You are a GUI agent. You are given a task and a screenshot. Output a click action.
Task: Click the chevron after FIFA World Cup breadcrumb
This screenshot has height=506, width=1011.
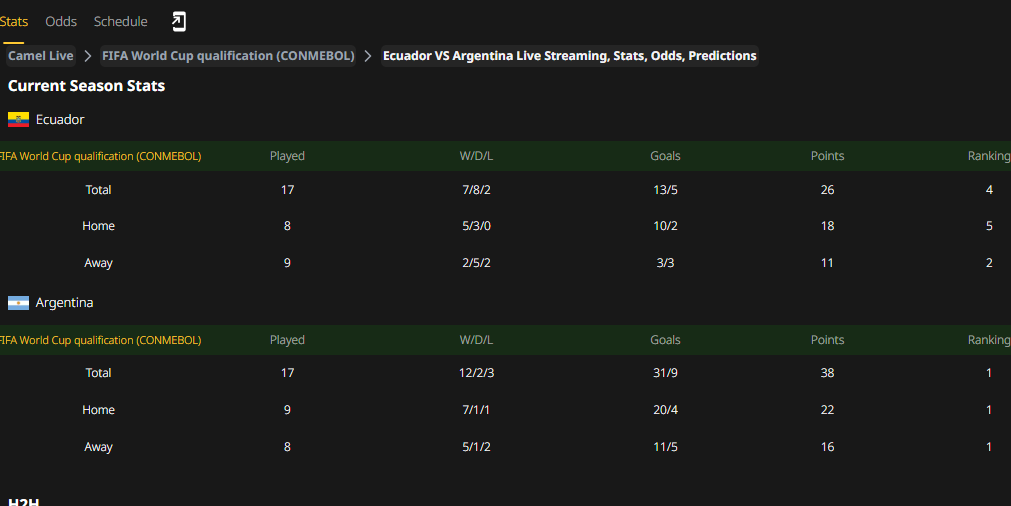point(368,56)
